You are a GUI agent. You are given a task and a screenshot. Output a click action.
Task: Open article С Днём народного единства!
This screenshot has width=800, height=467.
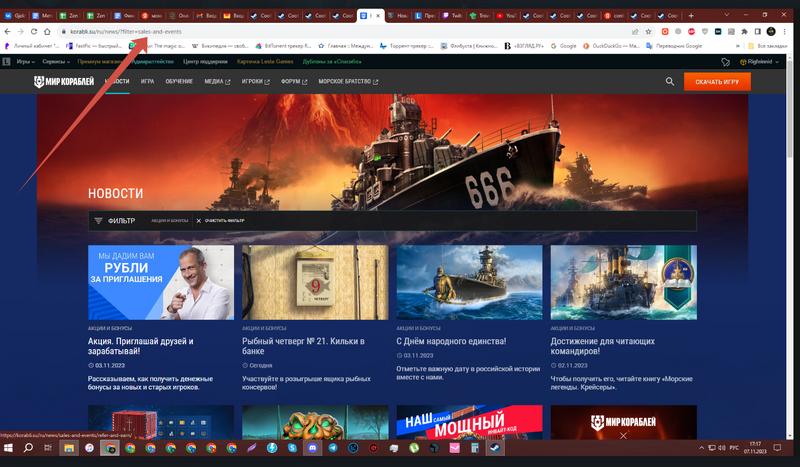tap(451, 341)
